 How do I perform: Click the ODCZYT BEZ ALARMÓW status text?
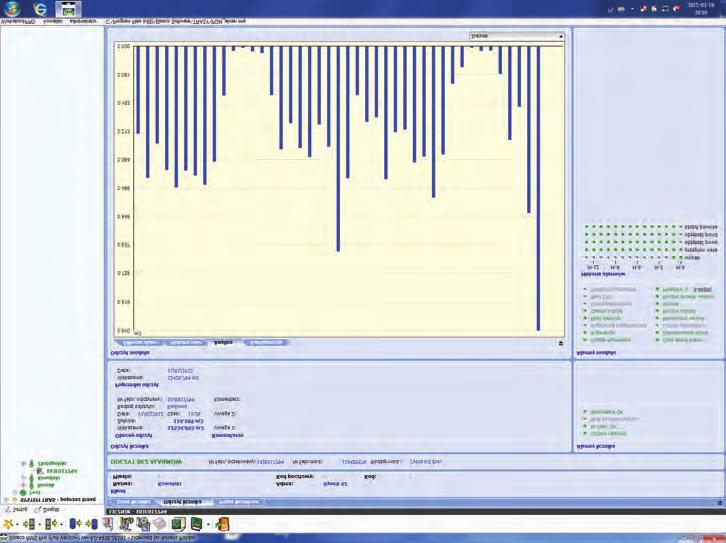(146, 462)
